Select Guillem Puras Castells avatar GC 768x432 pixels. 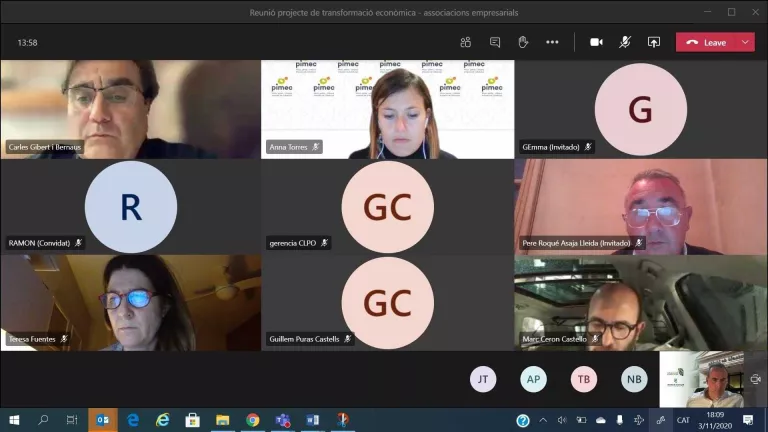(387, 303)
